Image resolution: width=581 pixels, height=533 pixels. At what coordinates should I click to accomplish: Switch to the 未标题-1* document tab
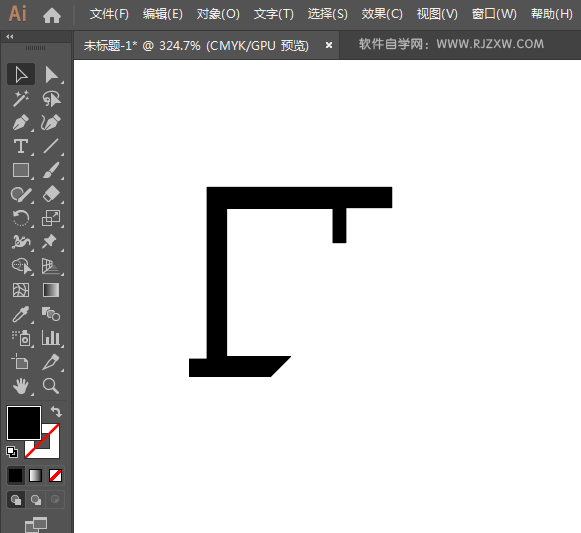[196, 46]
